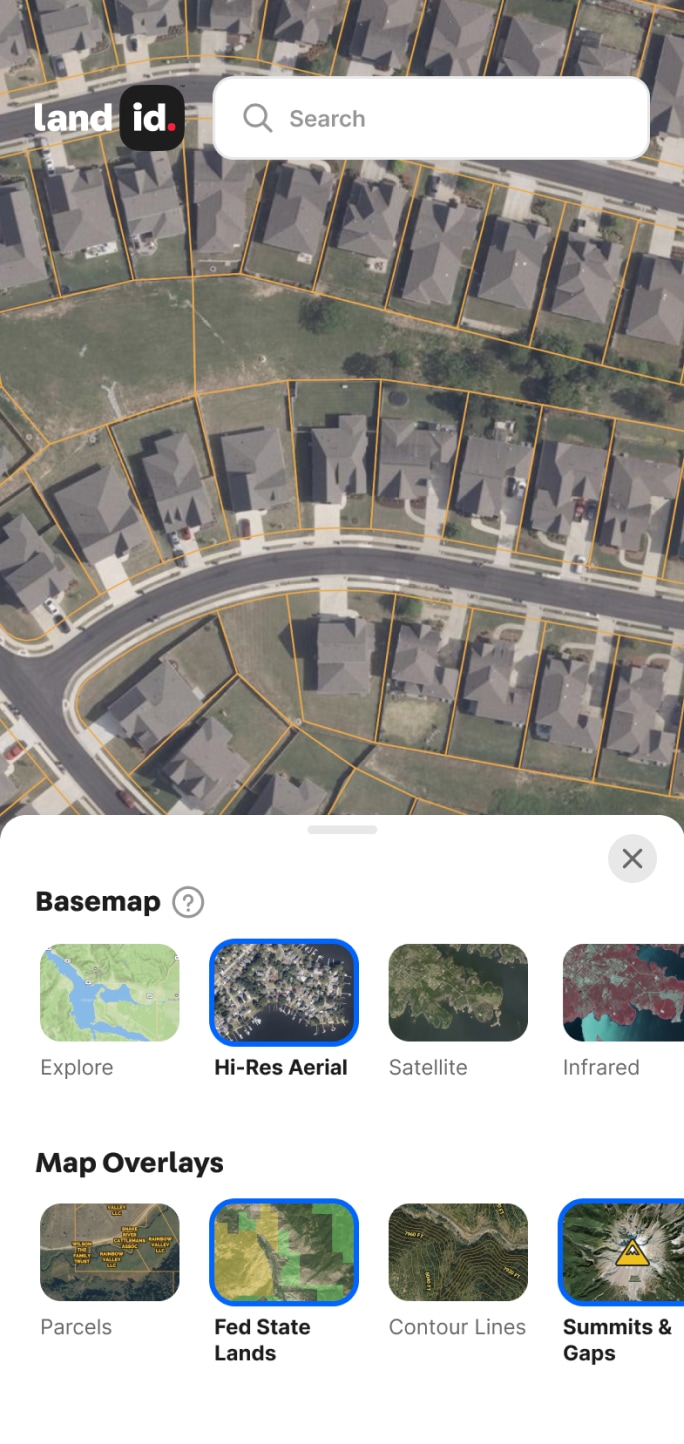Screen dimensions: 684x1444
Task: Tap the Contour Lines label
Action: (x=457, y=1327)
